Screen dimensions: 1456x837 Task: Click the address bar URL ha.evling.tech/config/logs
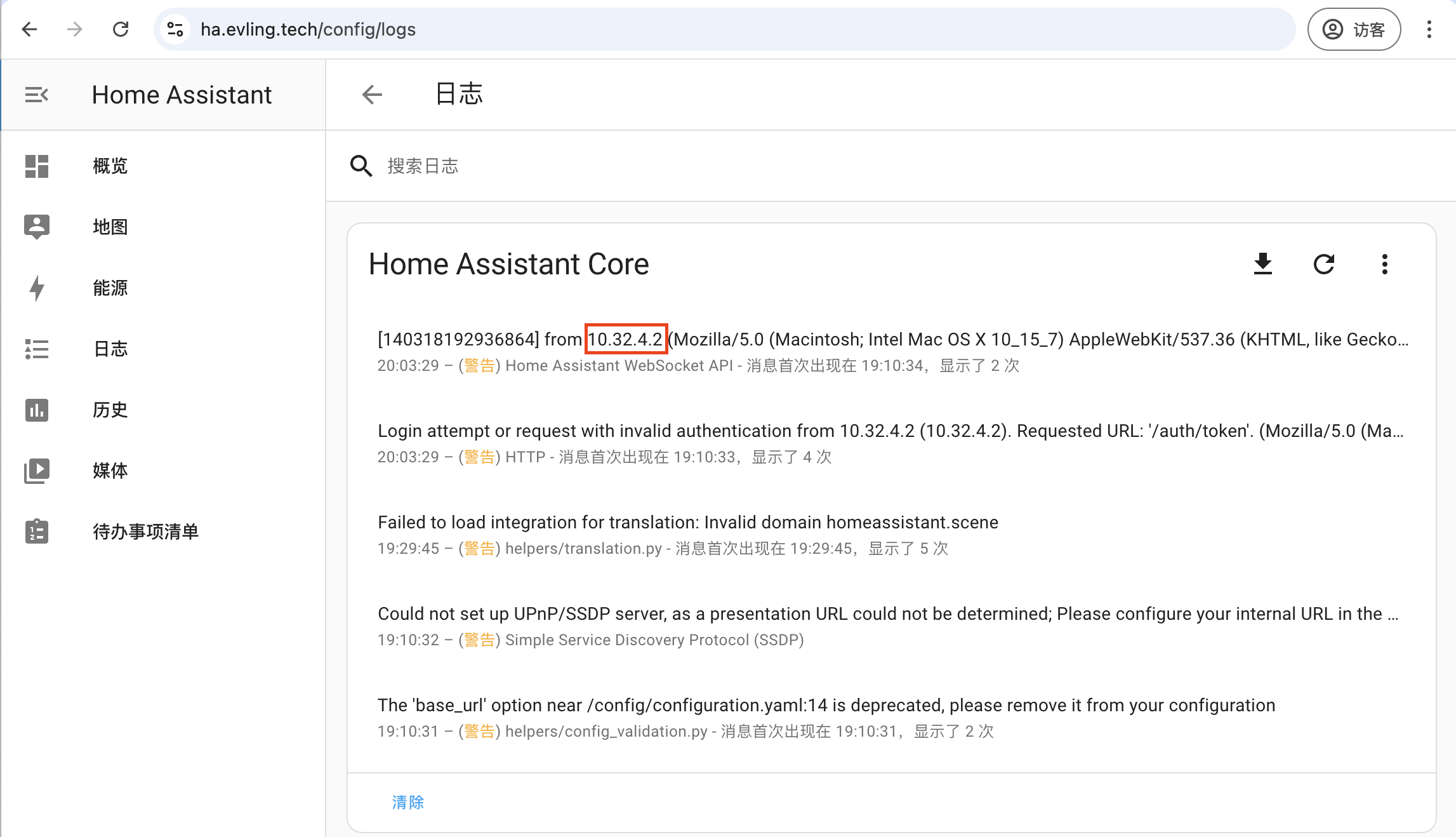[x=308, y=29]
